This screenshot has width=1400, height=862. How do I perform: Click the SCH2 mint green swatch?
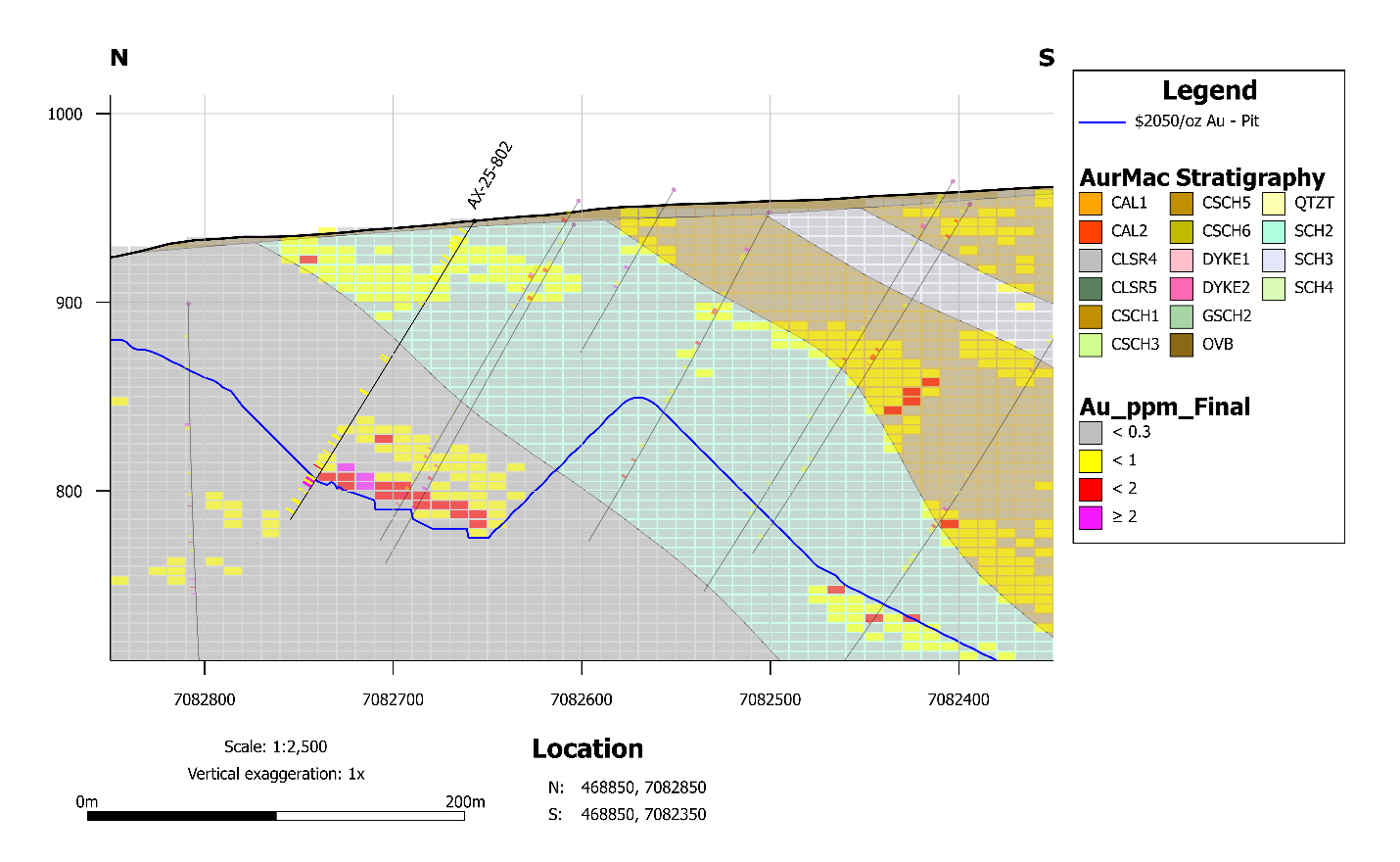(1274, 232)
